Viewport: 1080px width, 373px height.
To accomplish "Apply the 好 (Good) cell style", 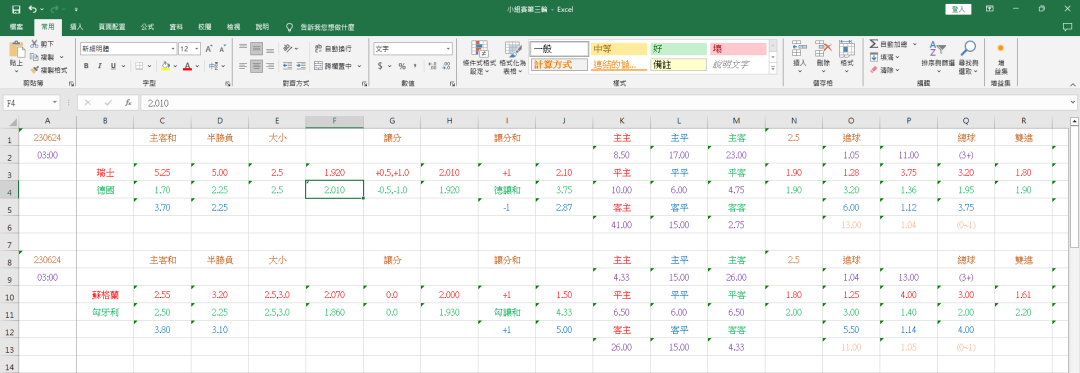I will (x=678, y=49).
